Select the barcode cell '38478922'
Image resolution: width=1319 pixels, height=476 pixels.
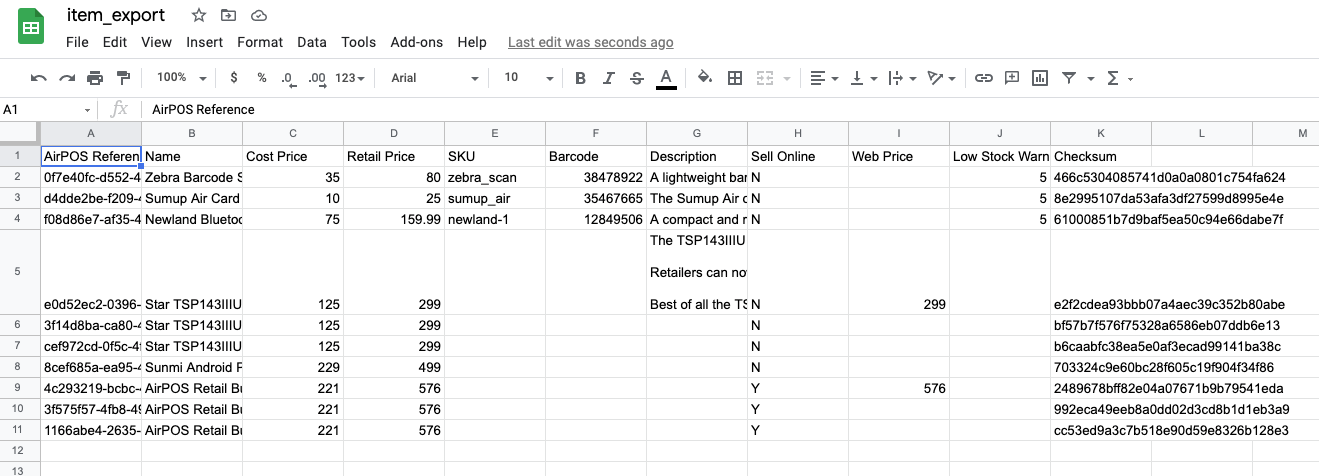[596, 177]
